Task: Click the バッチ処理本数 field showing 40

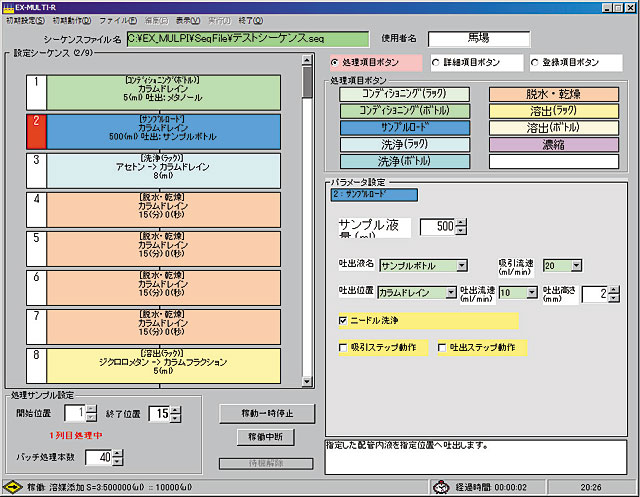Action: 99,457
